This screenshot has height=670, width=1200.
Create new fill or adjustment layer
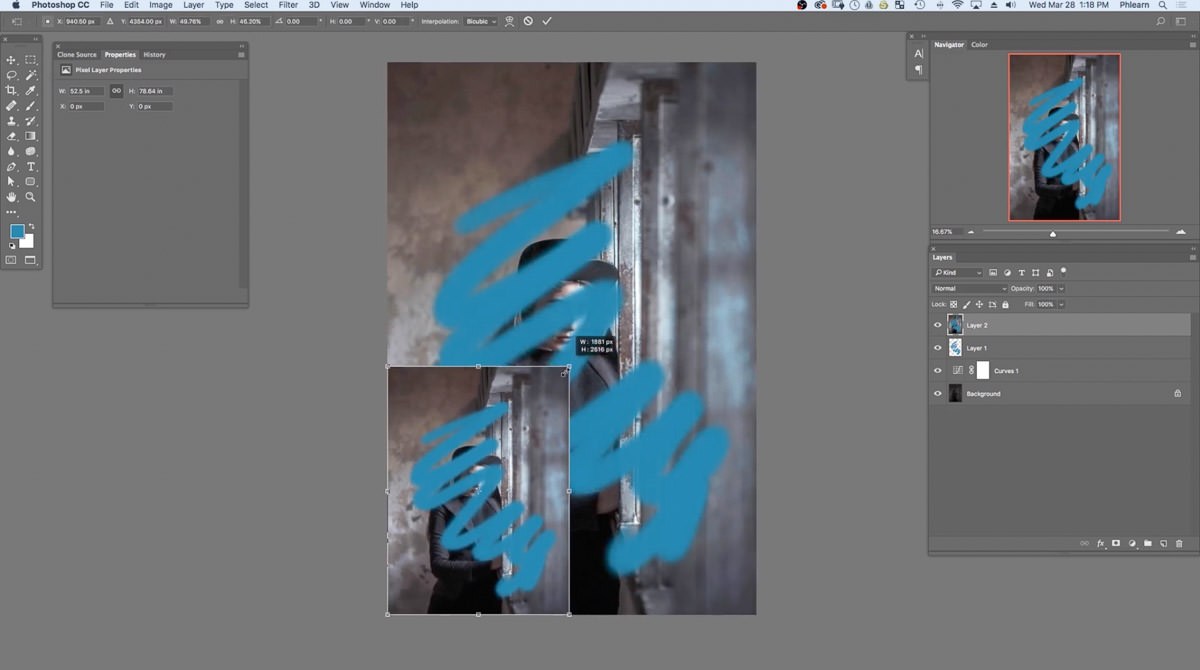pos(1132,543)
